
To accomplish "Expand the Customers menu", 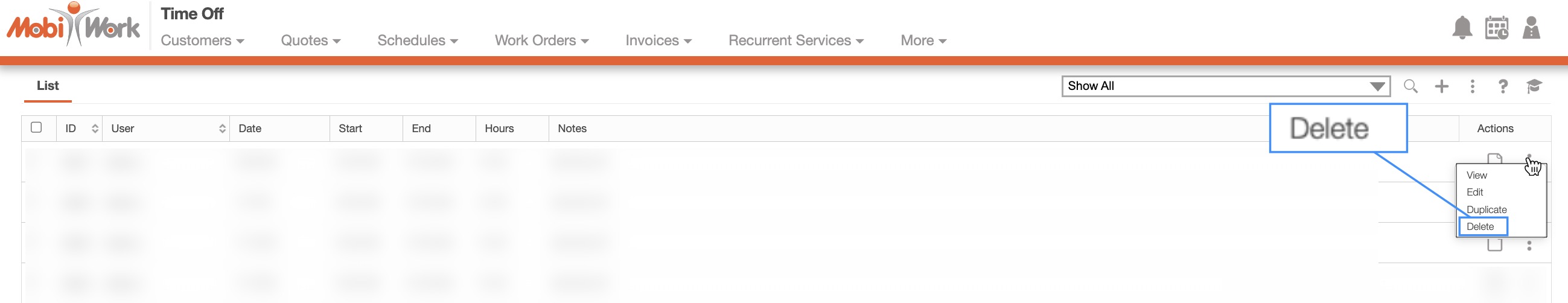I will tap(202, 41).
